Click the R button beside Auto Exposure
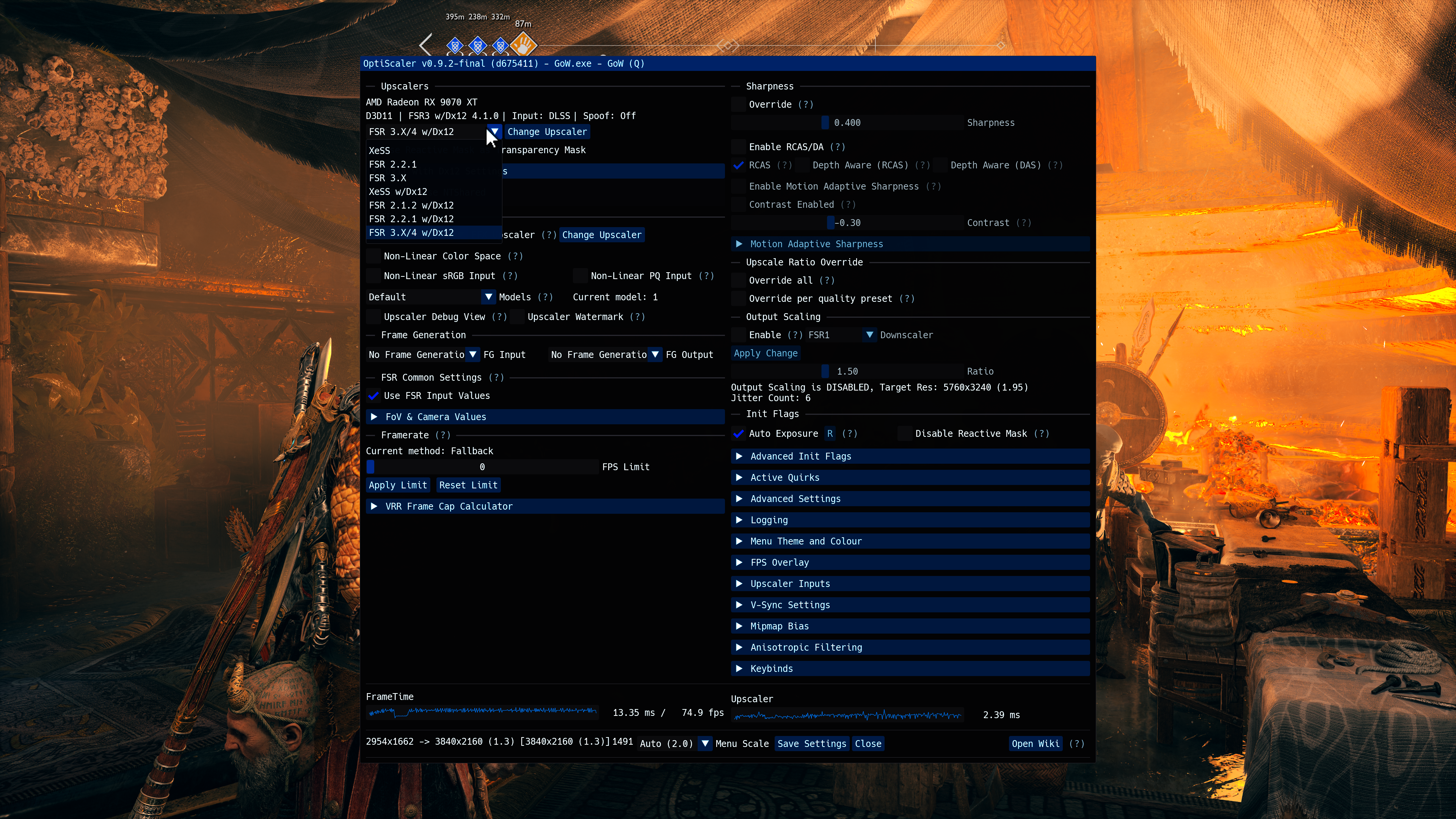Image resolution: width=1456 pixels, height=819 pixels. 830,433
